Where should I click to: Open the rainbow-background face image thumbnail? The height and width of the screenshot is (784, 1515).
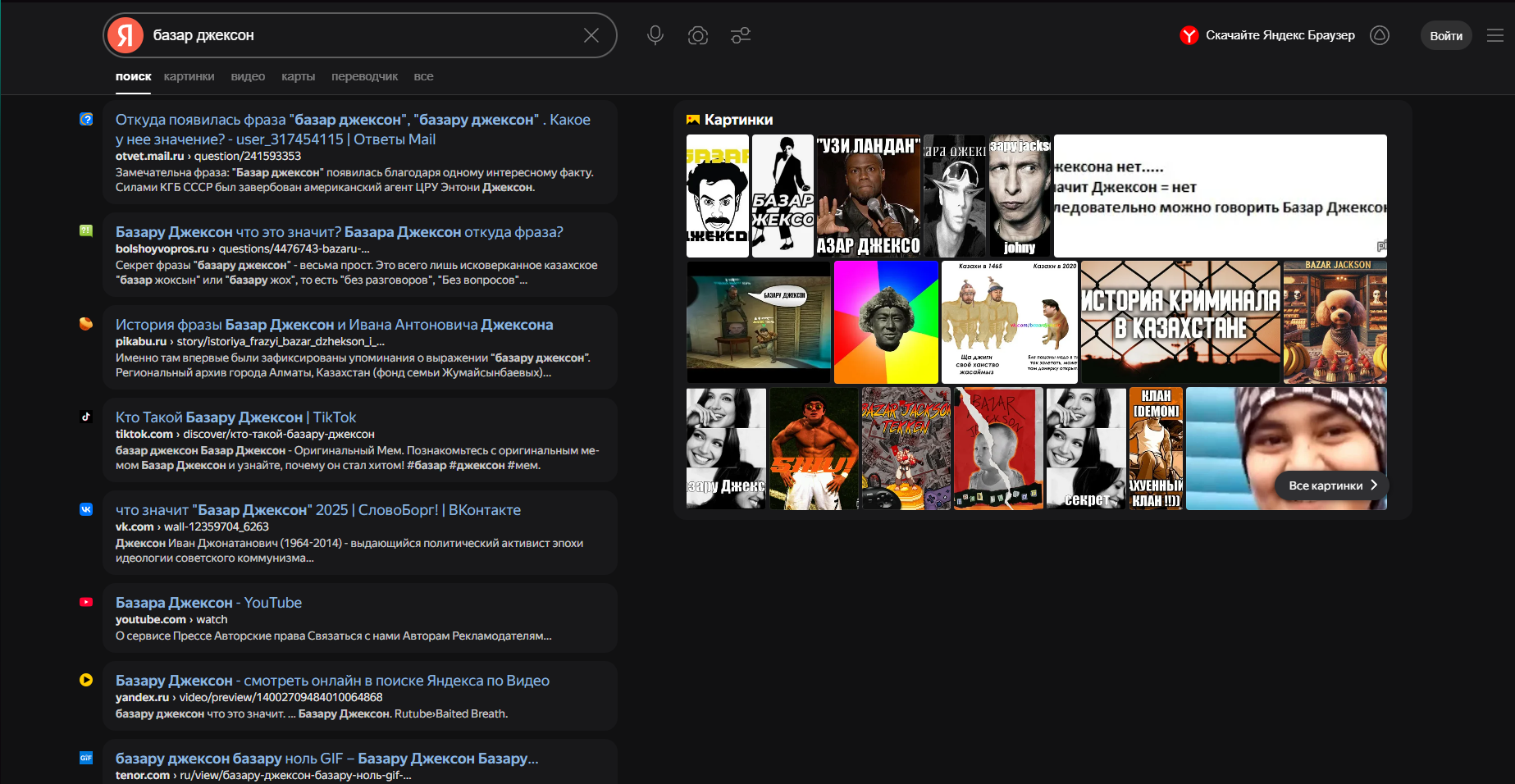tap(886, 322)
